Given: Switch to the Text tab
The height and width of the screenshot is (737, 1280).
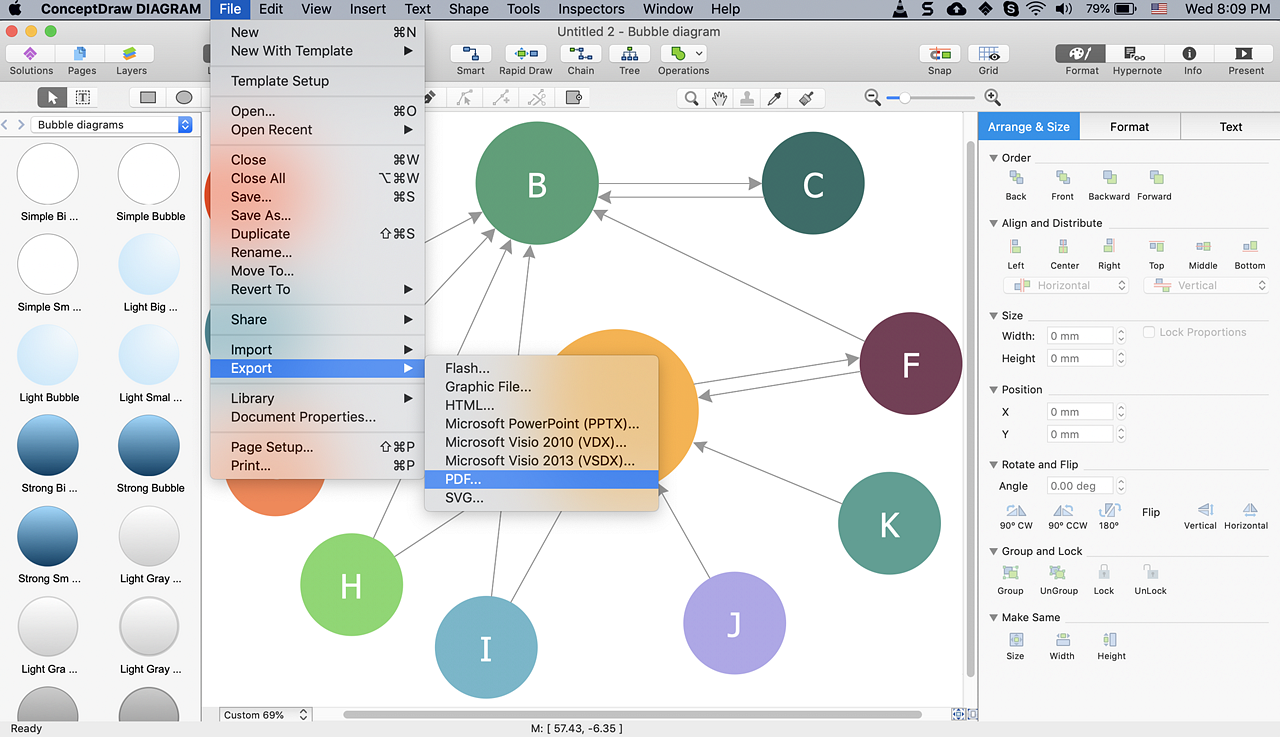Looking at the screenshot, I should pyautogui.click(x=1230, y=127).
